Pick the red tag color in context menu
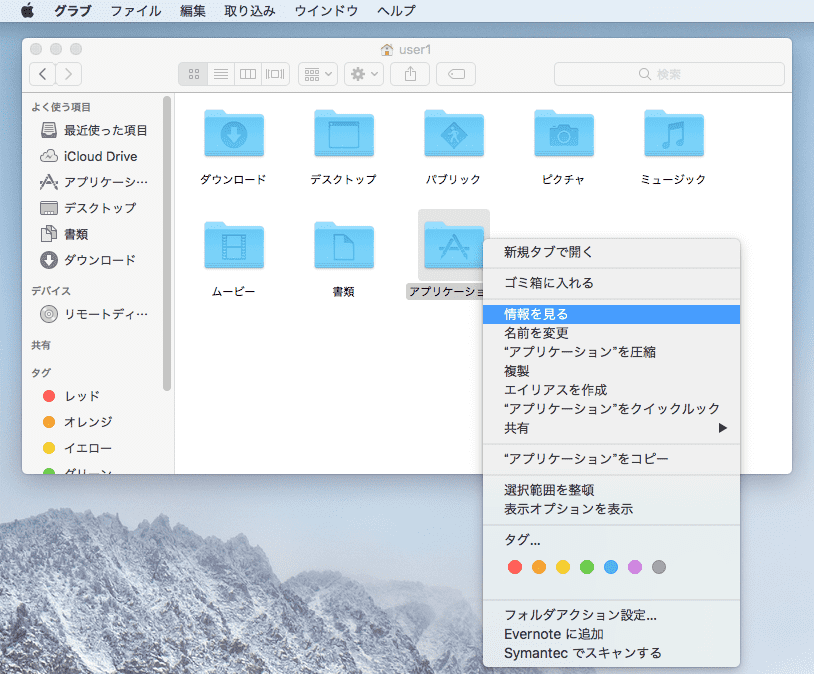Image resolution: width=814 pixels, height=674 pixels. 515,567
